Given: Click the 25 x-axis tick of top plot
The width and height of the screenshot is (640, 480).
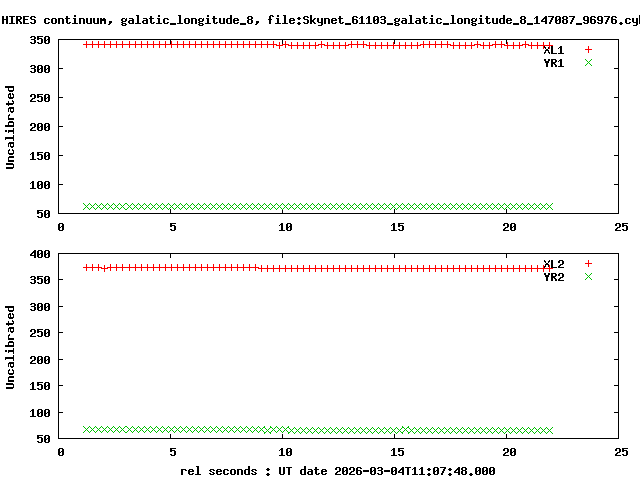Looking at the screenshot, I should pos(621,227).
